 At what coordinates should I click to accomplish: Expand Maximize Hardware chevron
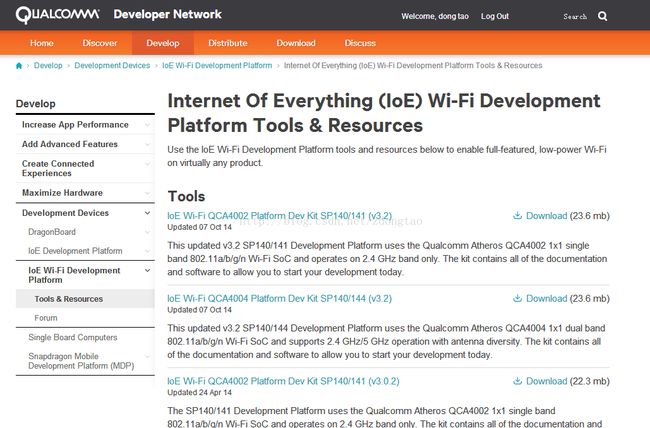[147, 193]
